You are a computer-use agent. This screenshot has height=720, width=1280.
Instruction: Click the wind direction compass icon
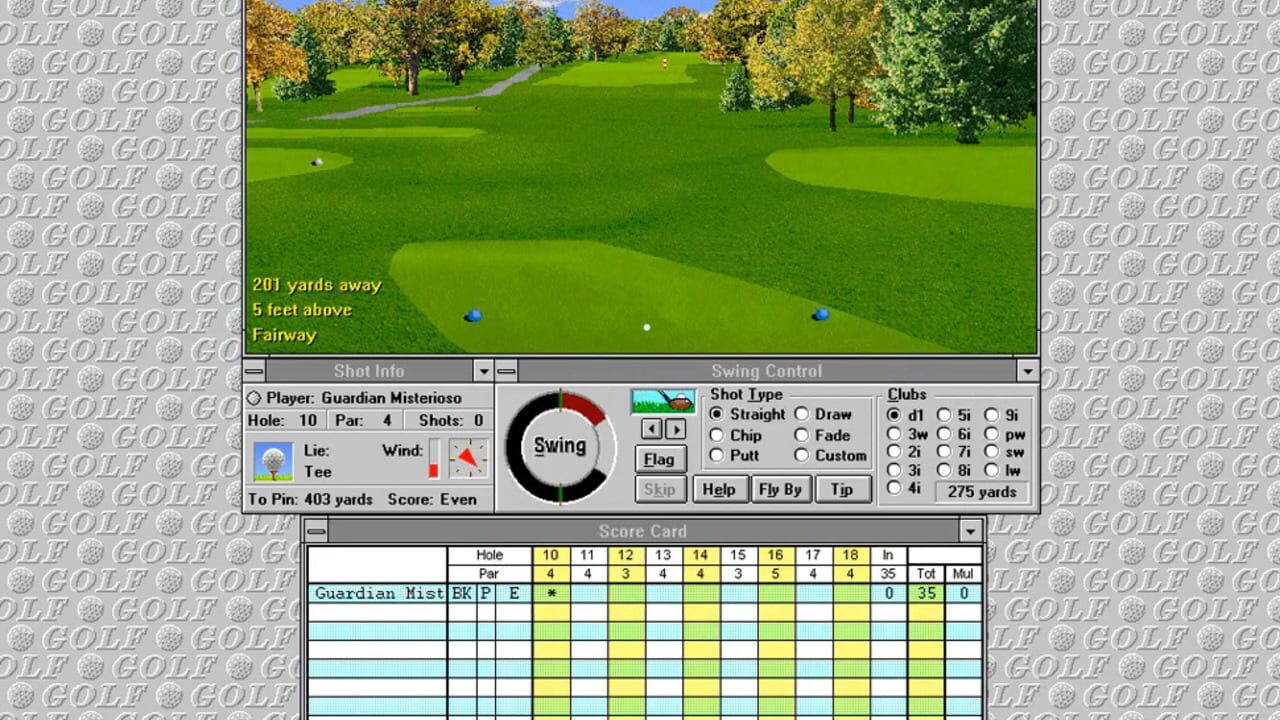468,459
